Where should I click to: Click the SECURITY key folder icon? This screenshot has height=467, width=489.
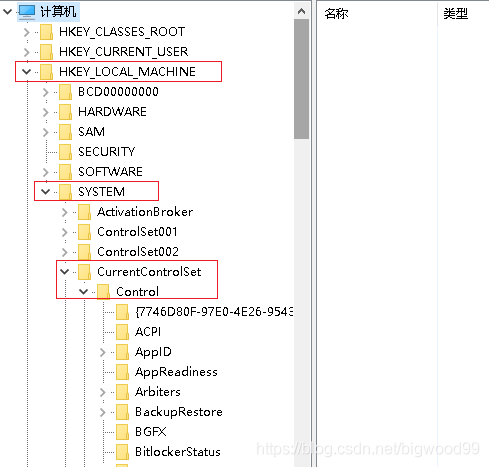coord(65,152)
